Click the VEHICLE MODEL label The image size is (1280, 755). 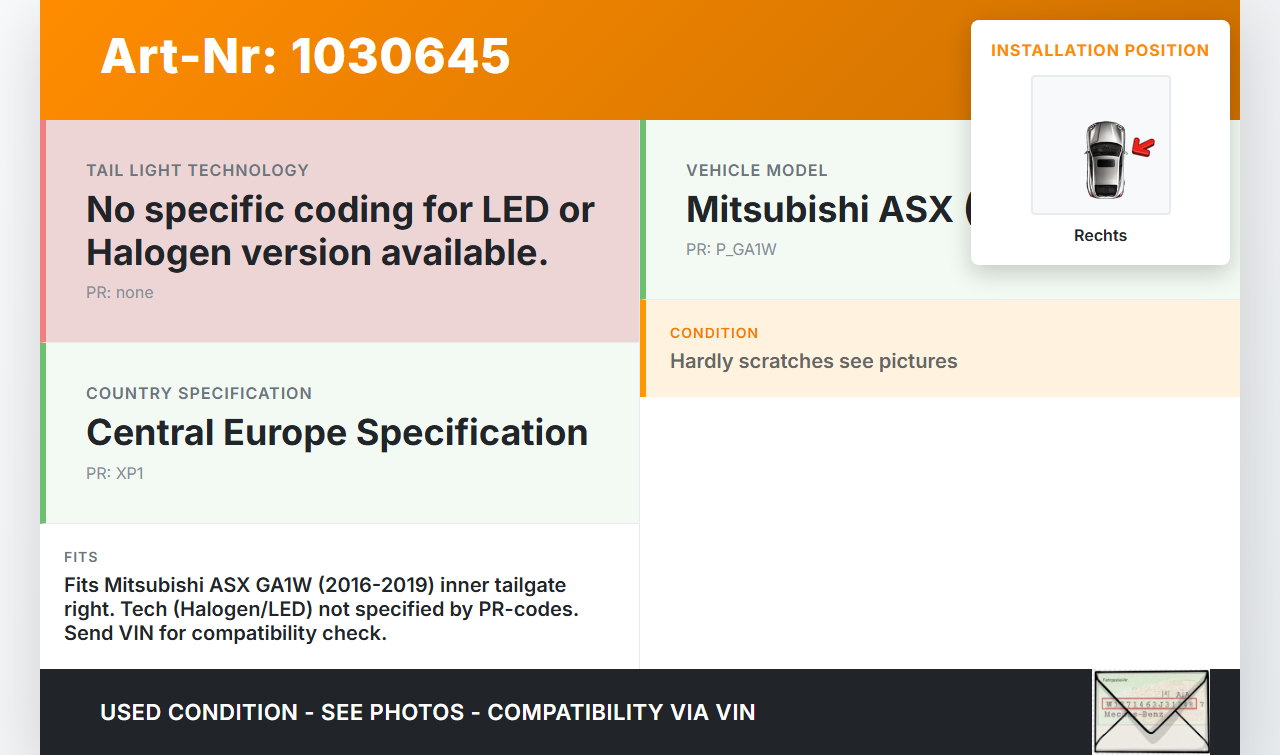point(757,170)
